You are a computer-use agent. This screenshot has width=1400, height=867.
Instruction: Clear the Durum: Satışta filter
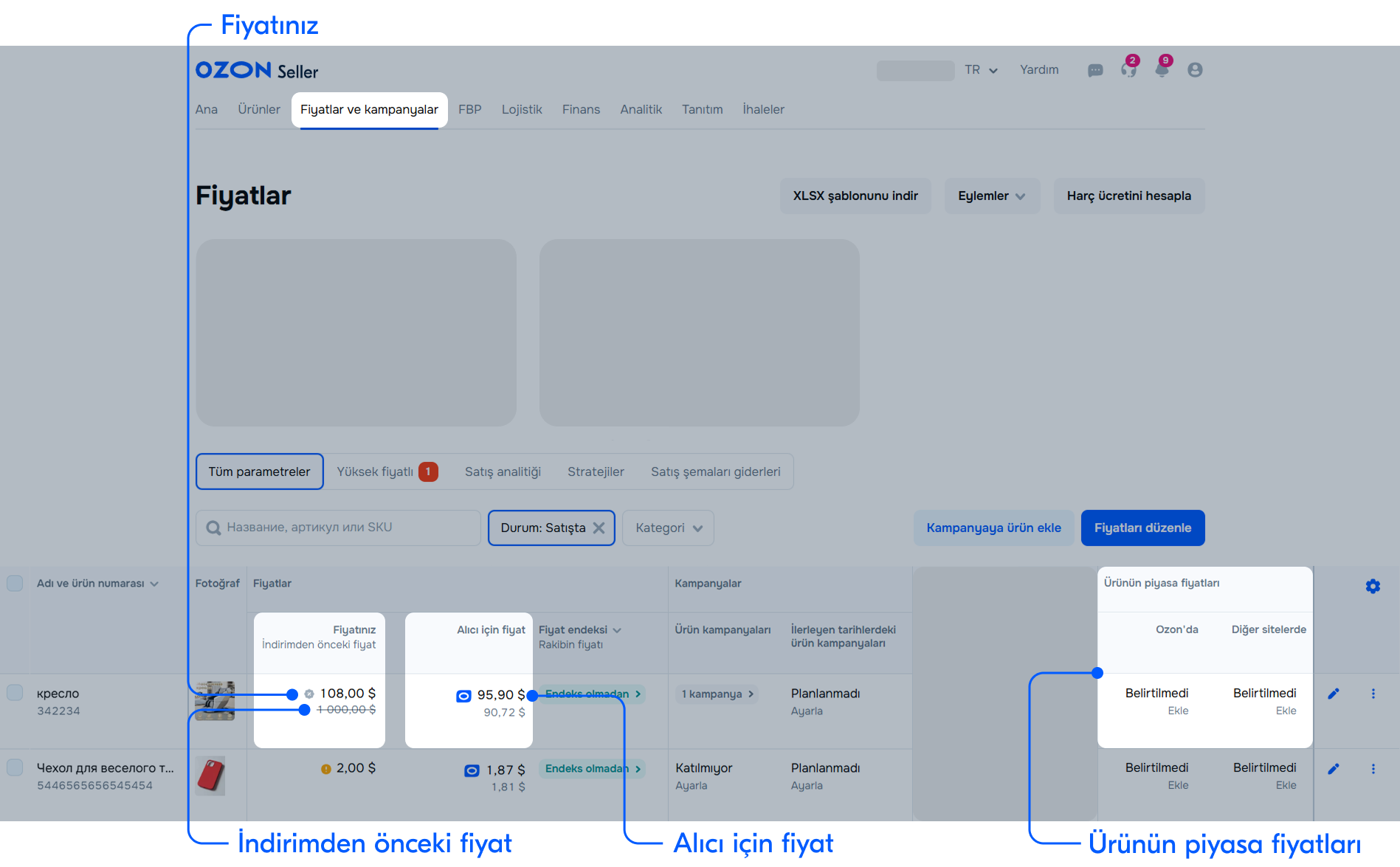(599, 528)
